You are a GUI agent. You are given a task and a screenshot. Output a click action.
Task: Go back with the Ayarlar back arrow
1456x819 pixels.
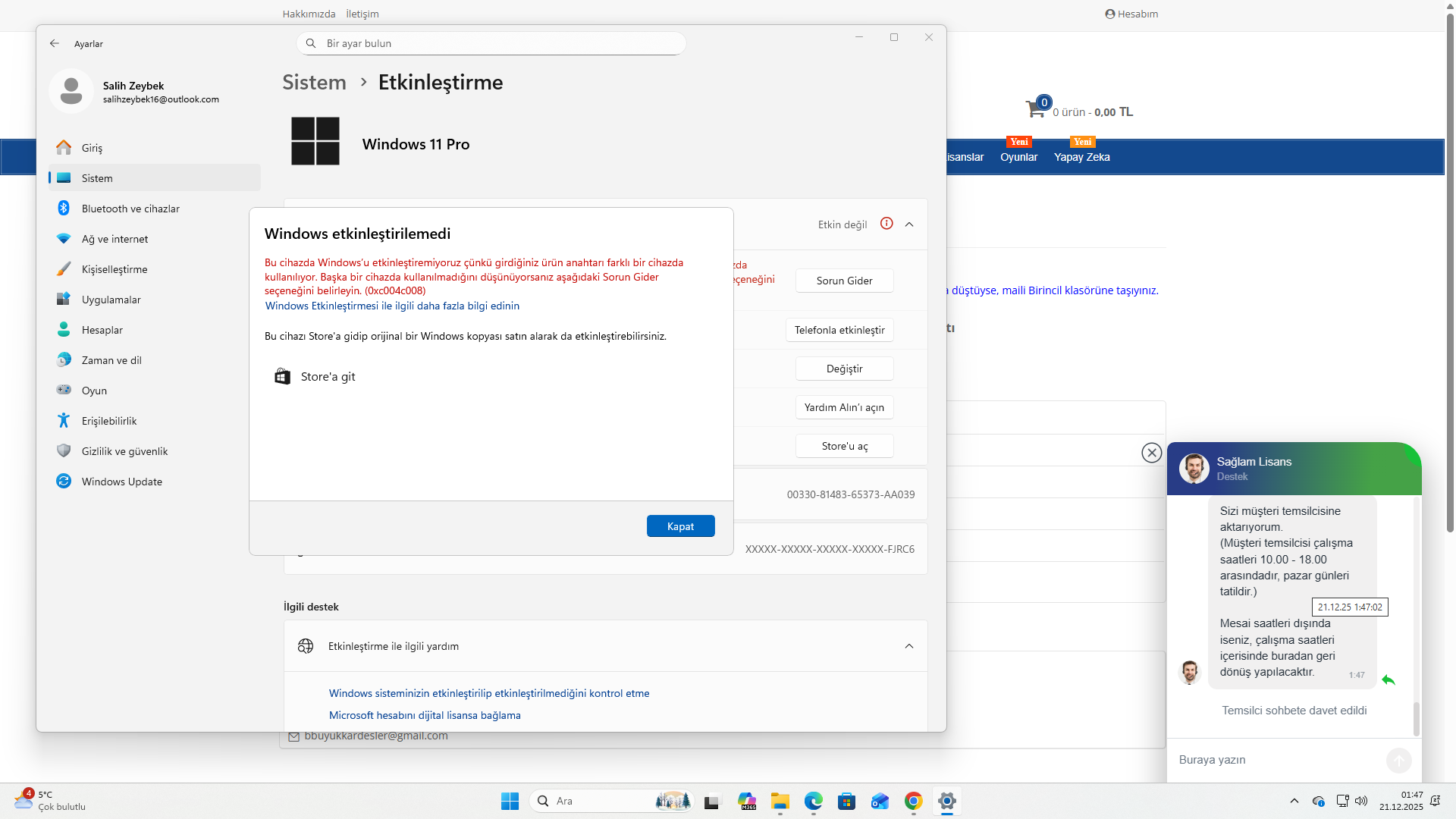coord(55,43)
